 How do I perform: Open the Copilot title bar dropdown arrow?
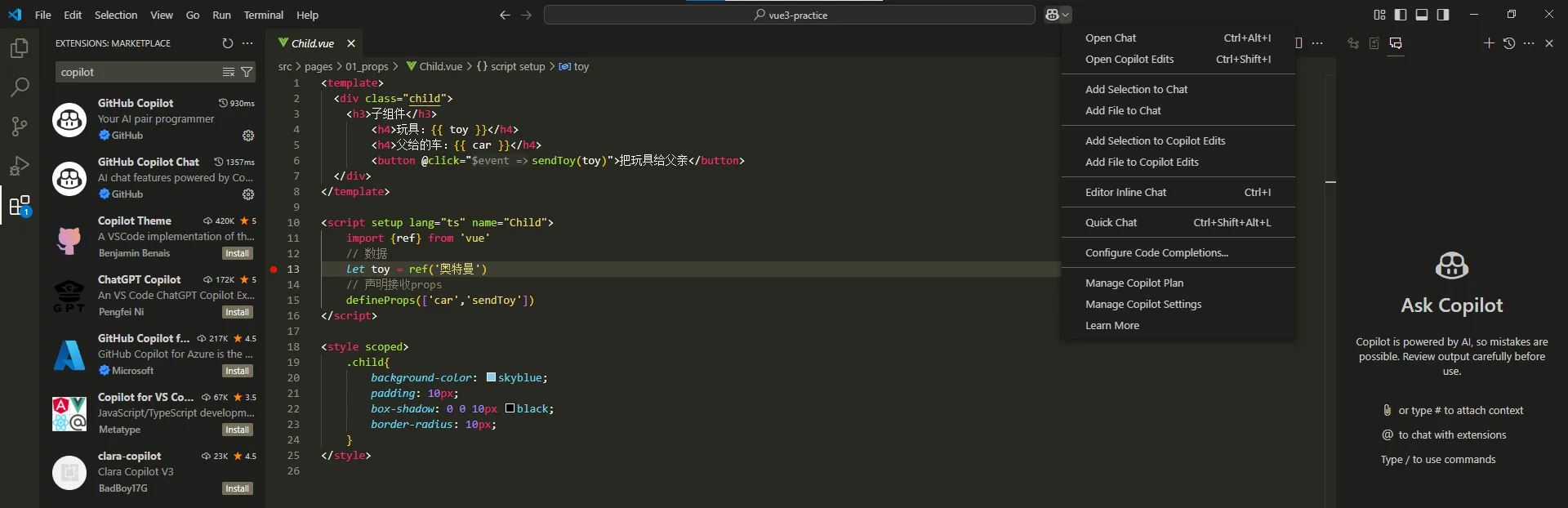coord(1066,15)
